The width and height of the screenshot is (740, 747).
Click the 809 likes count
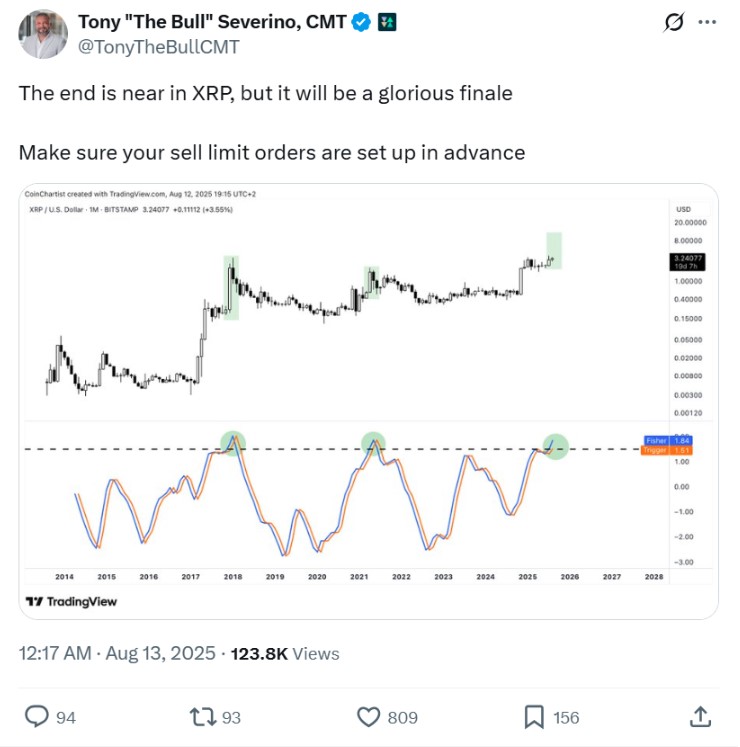403,717
